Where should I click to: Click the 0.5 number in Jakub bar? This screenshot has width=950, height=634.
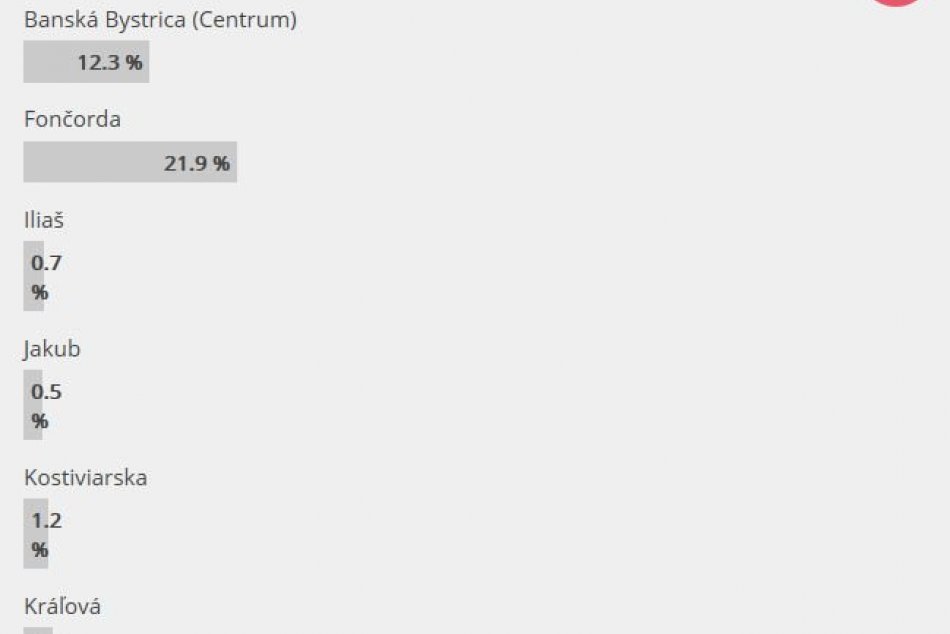point(47,392)
